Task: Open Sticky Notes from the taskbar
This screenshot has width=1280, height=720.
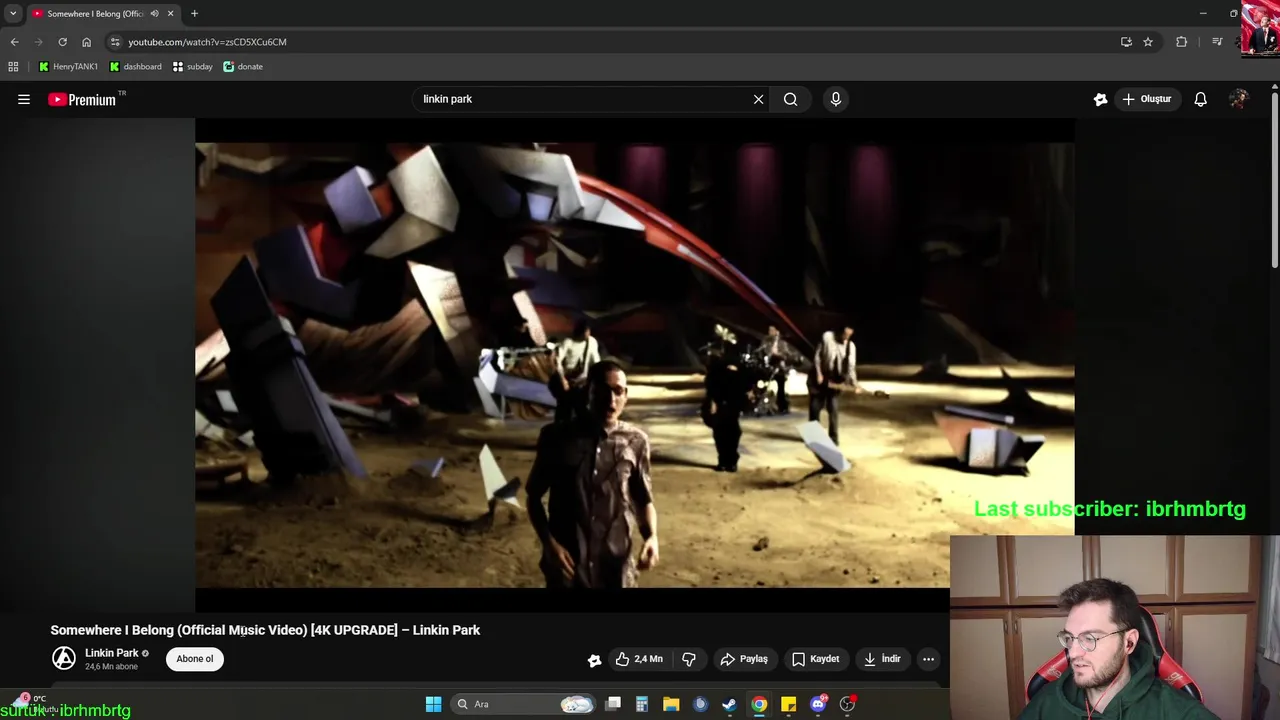Action: 789,704
